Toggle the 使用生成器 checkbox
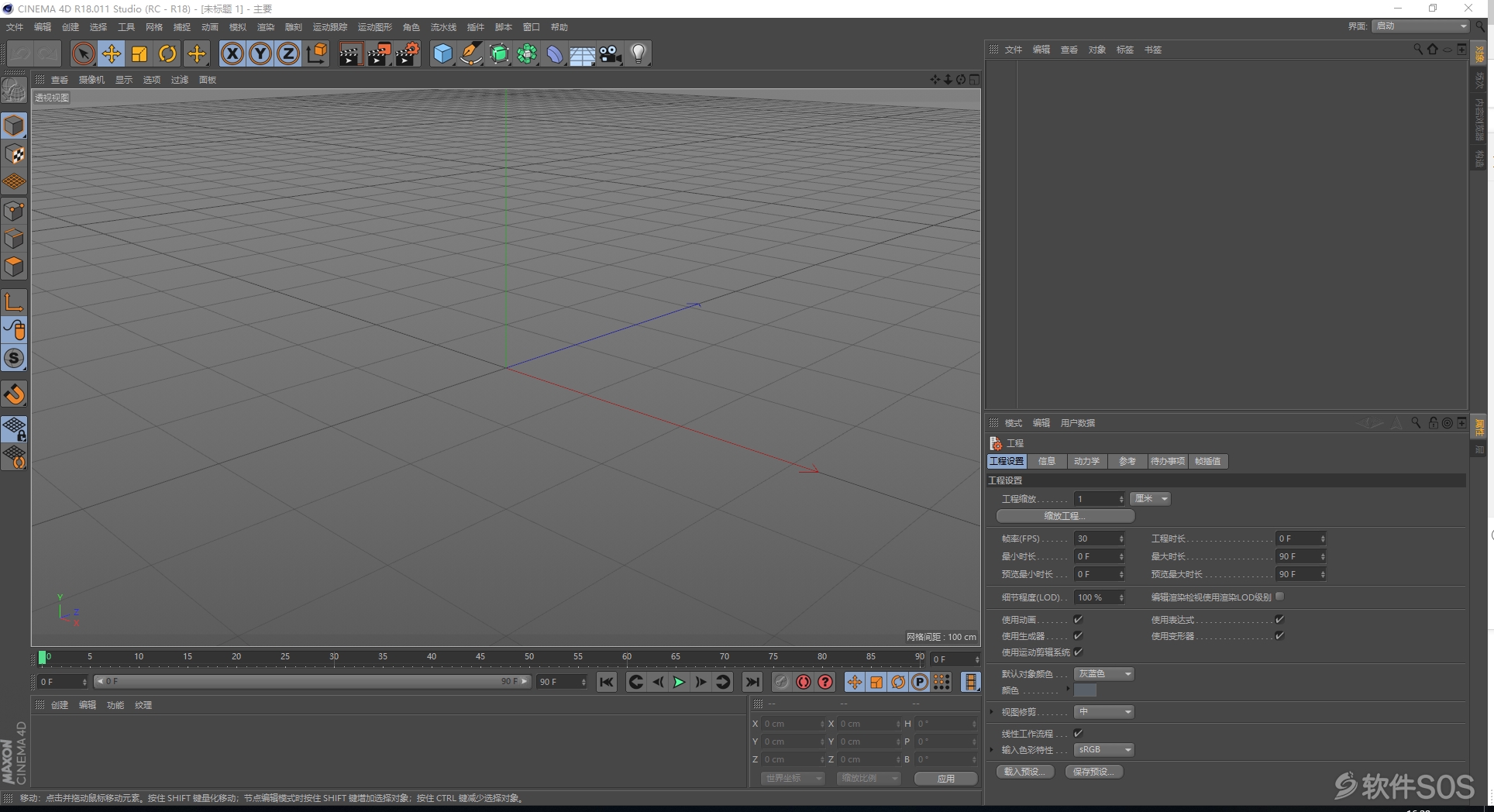The width and height of the screenshot is (1494, 812). (x=1078, y=635)
